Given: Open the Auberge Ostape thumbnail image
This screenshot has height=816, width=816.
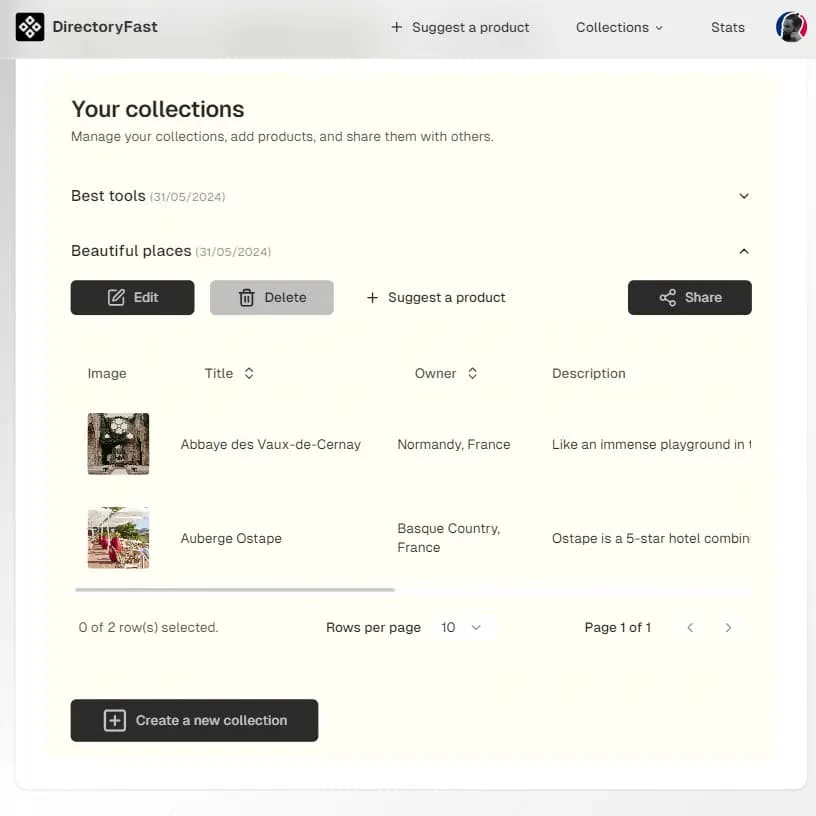Looking at the screenshot, I should [x=118, y=538].
